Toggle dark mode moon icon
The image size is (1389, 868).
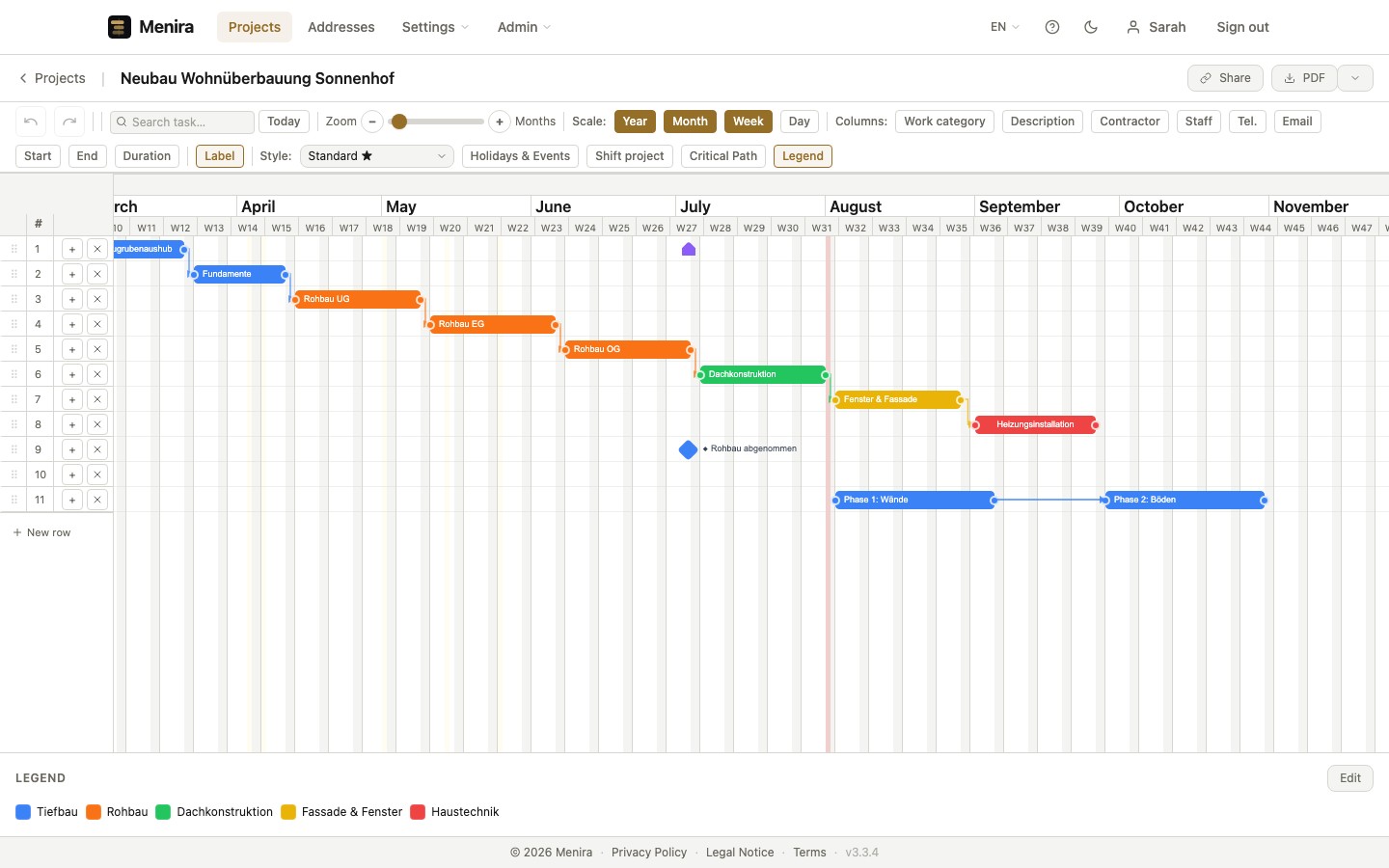1091,27
